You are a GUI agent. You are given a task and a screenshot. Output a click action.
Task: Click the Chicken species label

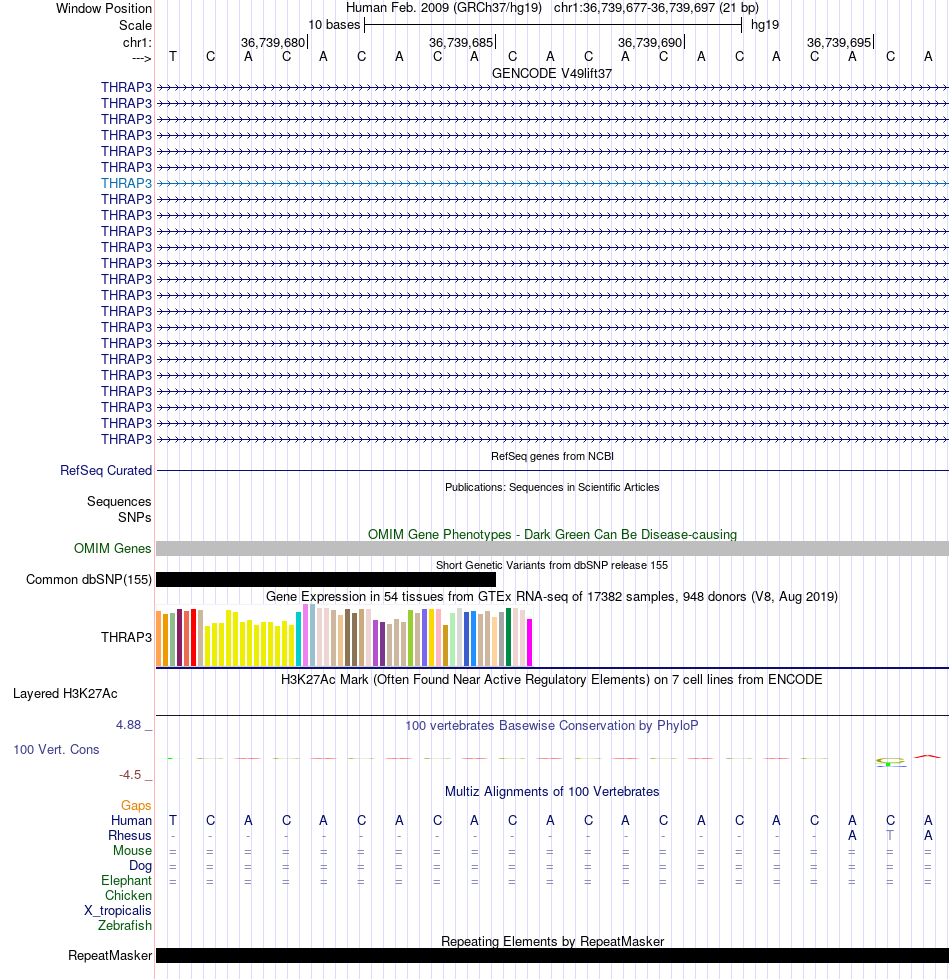tap(129, 895)
